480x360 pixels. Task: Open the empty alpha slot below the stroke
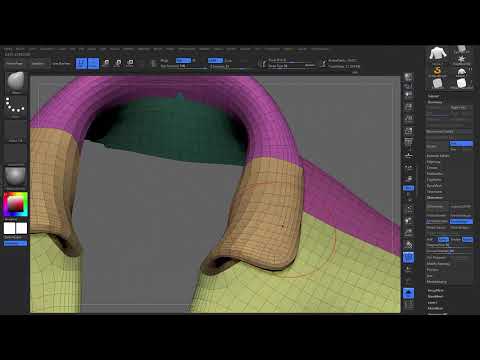(x=16, y=131)
